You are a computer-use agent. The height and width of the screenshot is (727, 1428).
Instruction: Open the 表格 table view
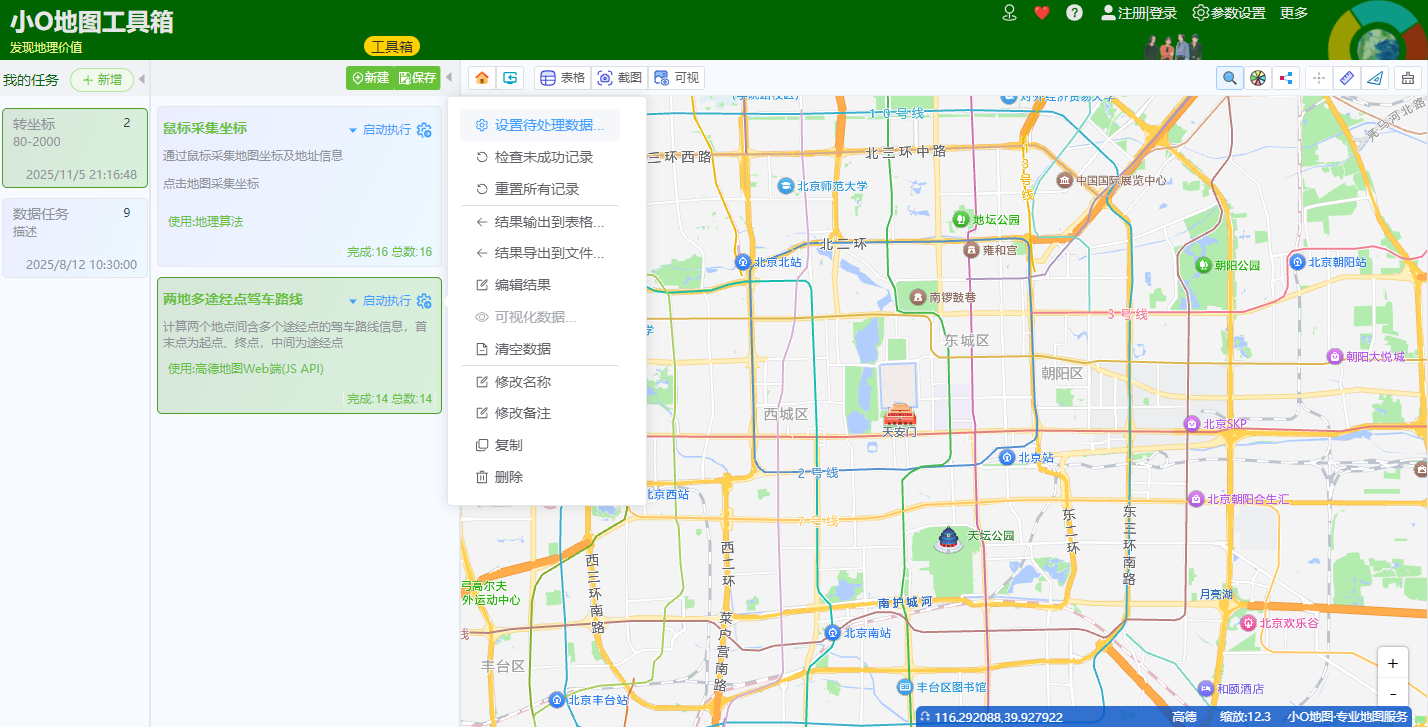coord(562,78)
